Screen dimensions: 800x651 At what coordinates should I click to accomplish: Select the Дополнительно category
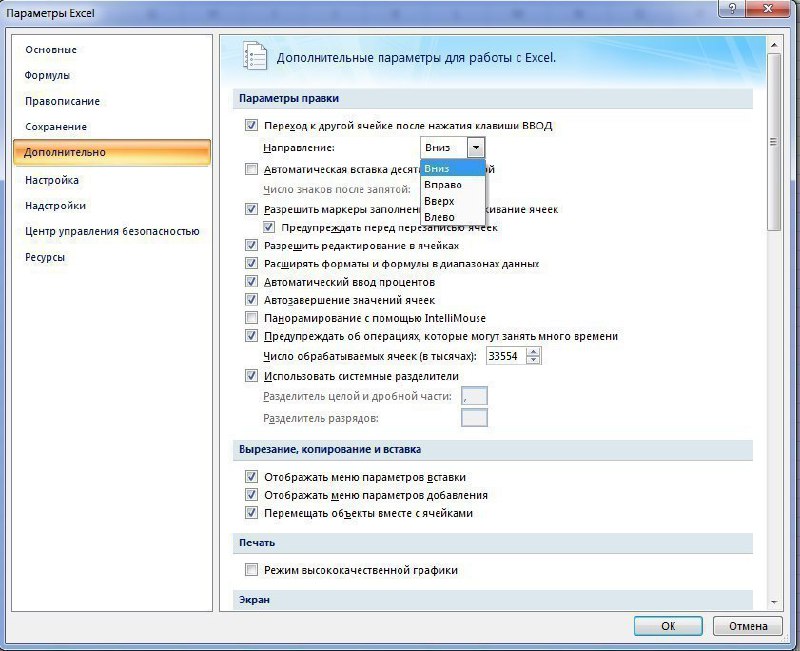(112, 153)
